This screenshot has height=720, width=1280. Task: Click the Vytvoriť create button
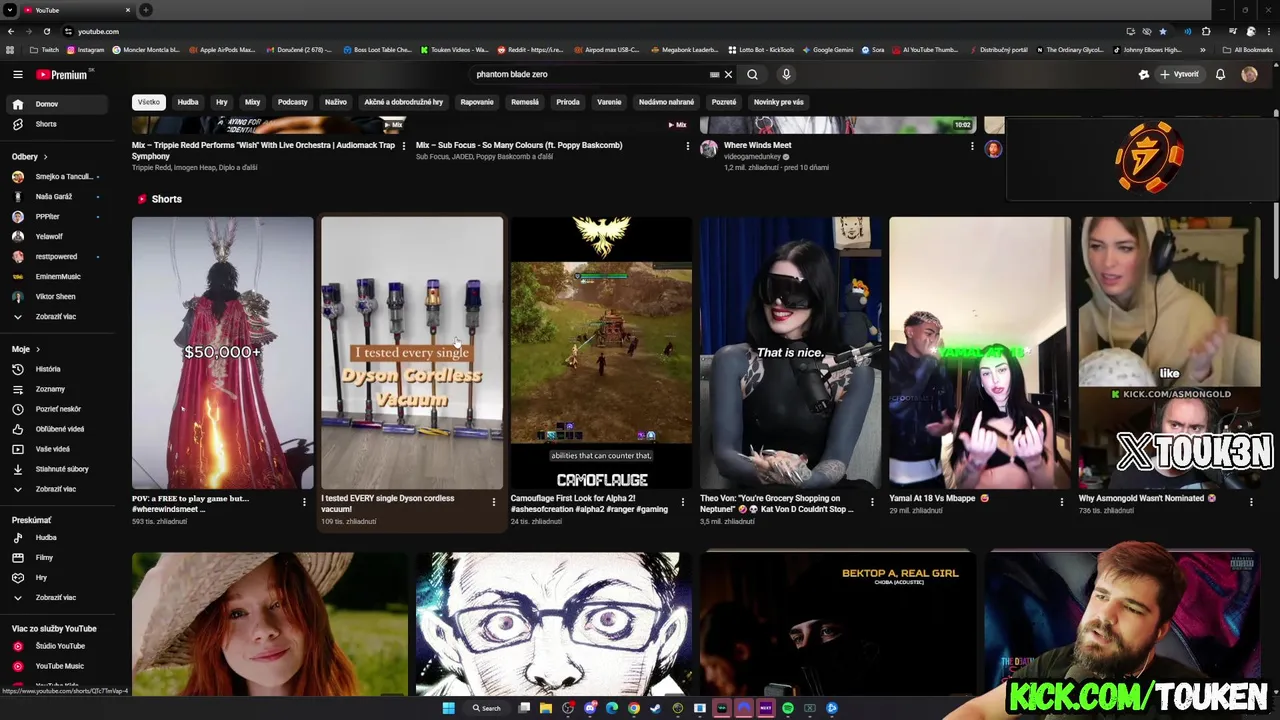pyautogui.click(x=1179, y=74)
